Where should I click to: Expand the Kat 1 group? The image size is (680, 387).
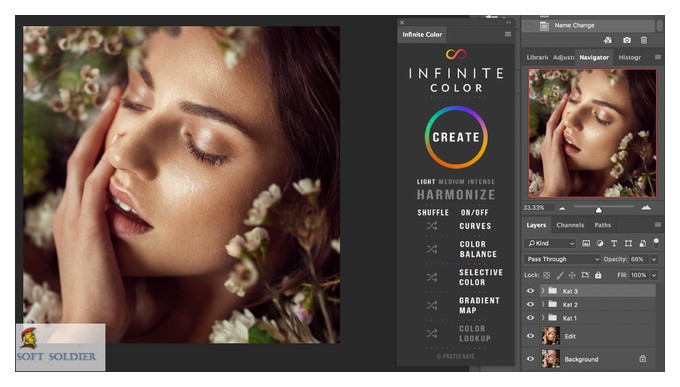[x=543, y=318]
